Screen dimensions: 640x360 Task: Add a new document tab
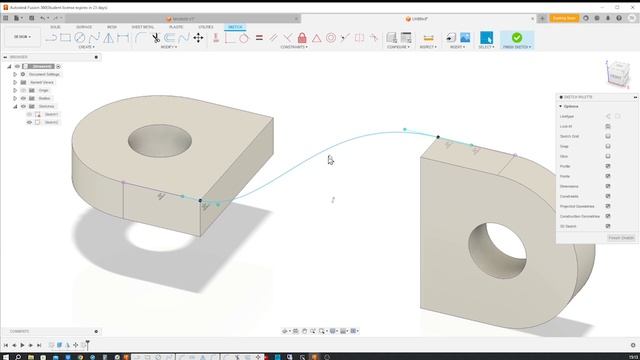[x=542, y=18]
